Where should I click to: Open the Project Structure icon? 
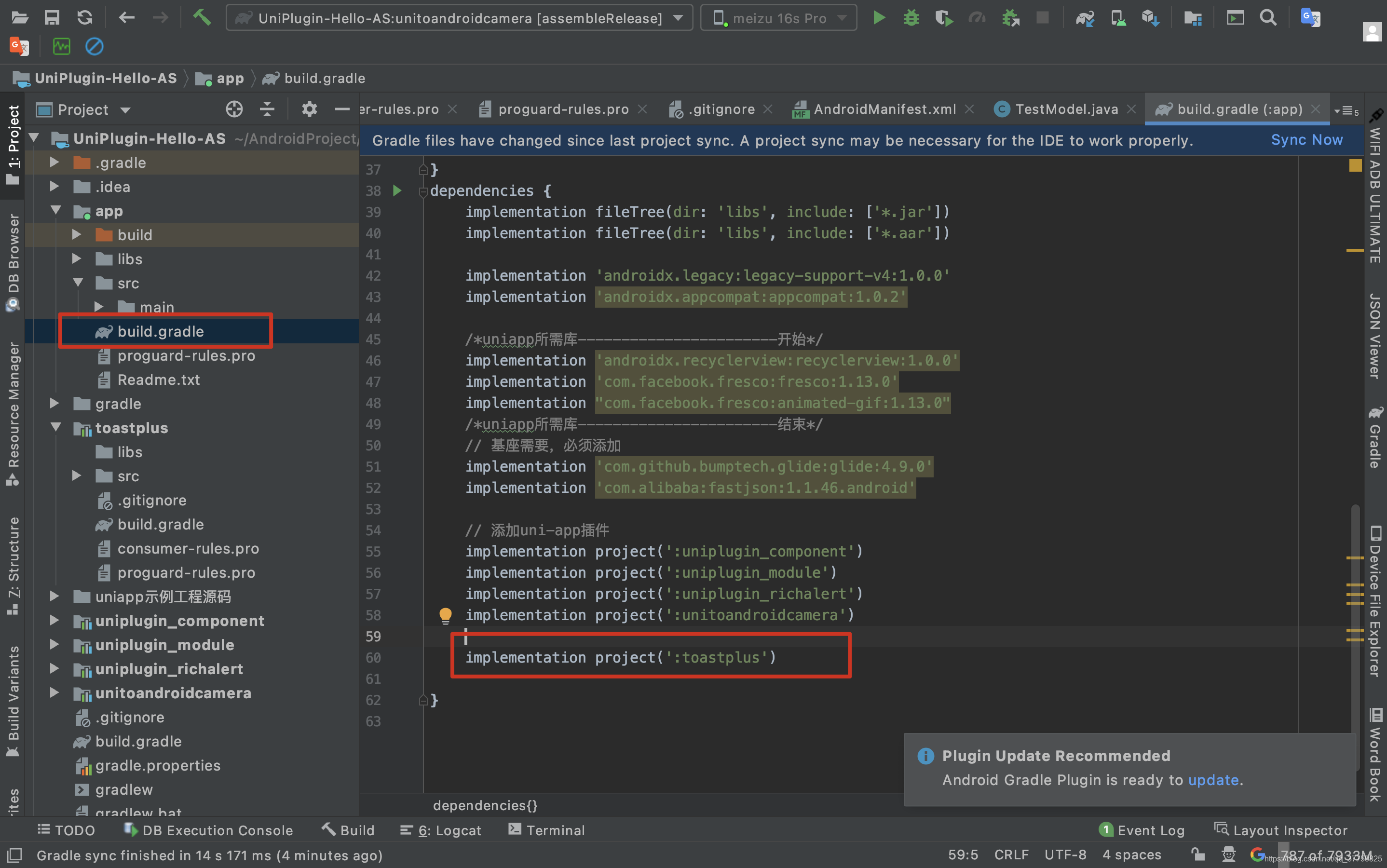[1193, 18]
